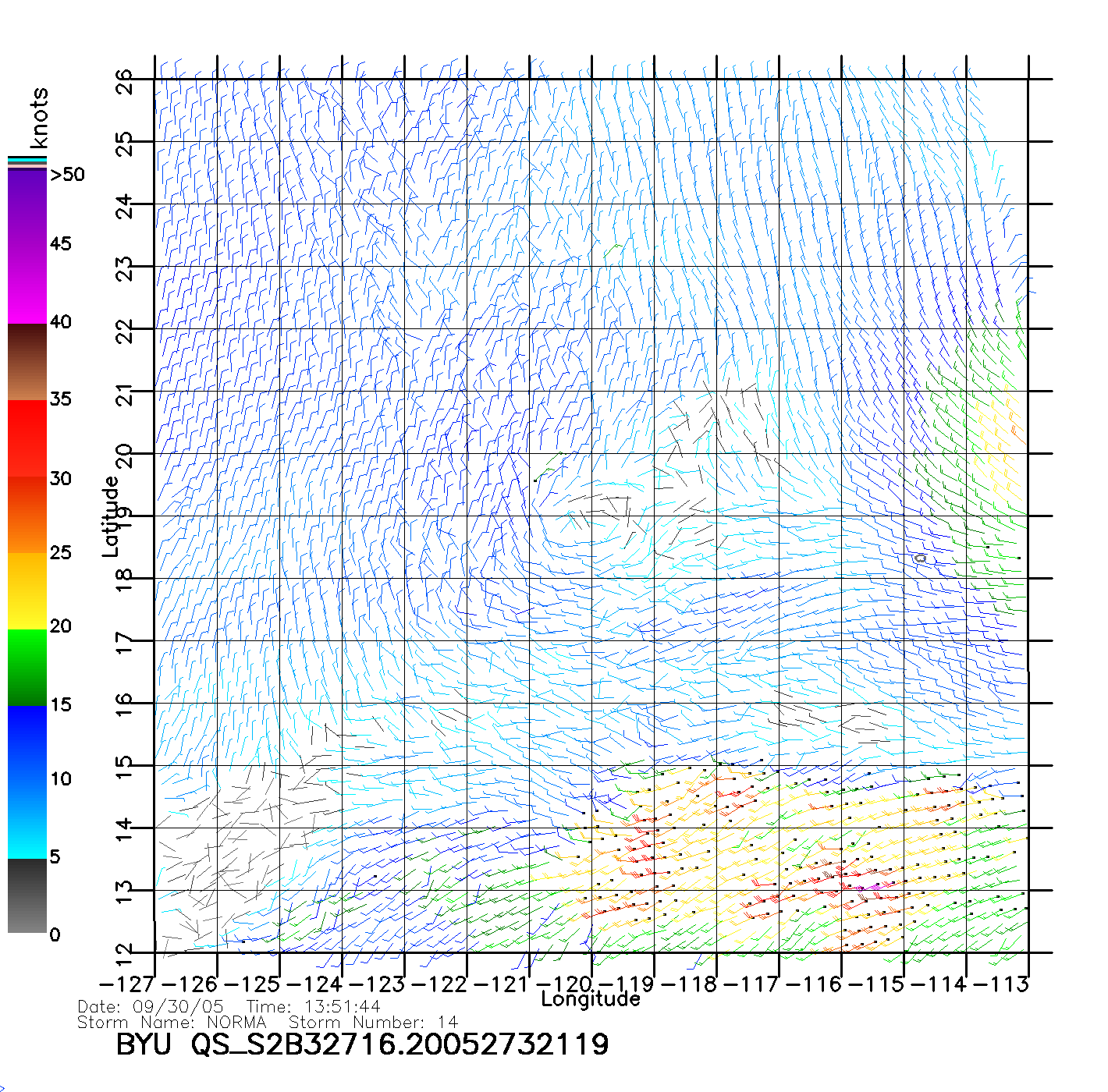Click the -127 longitude tick label
Viewport: 1108px width, 1092px height.
tap(127, 984)
